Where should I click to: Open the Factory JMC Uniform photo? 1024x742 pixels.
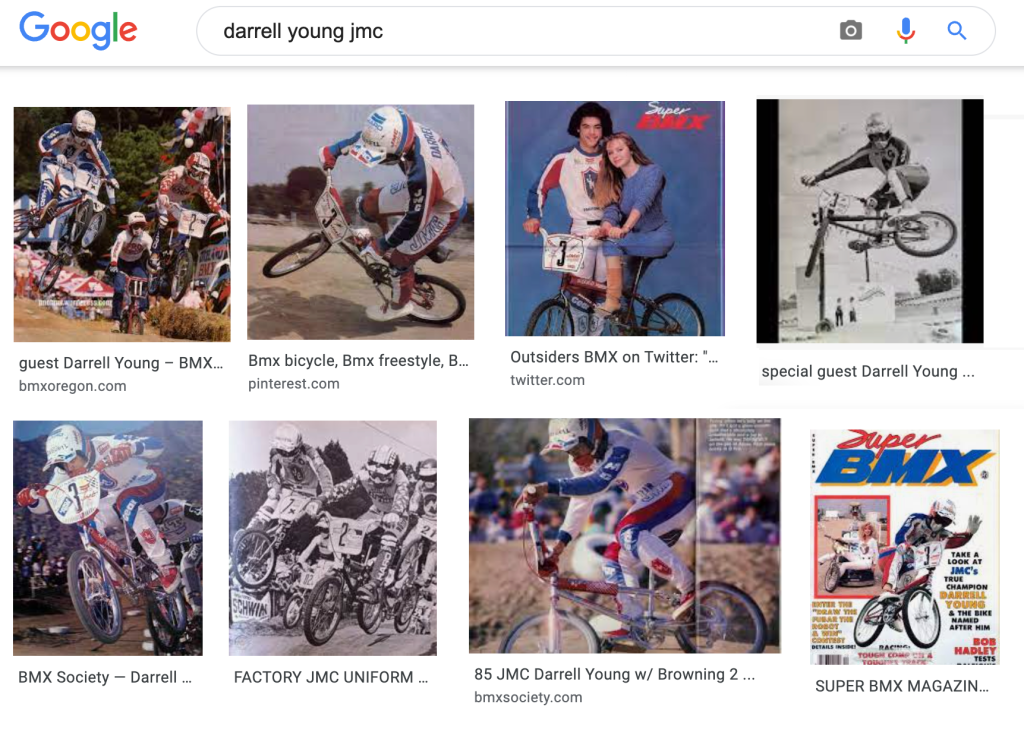point(333,538)
